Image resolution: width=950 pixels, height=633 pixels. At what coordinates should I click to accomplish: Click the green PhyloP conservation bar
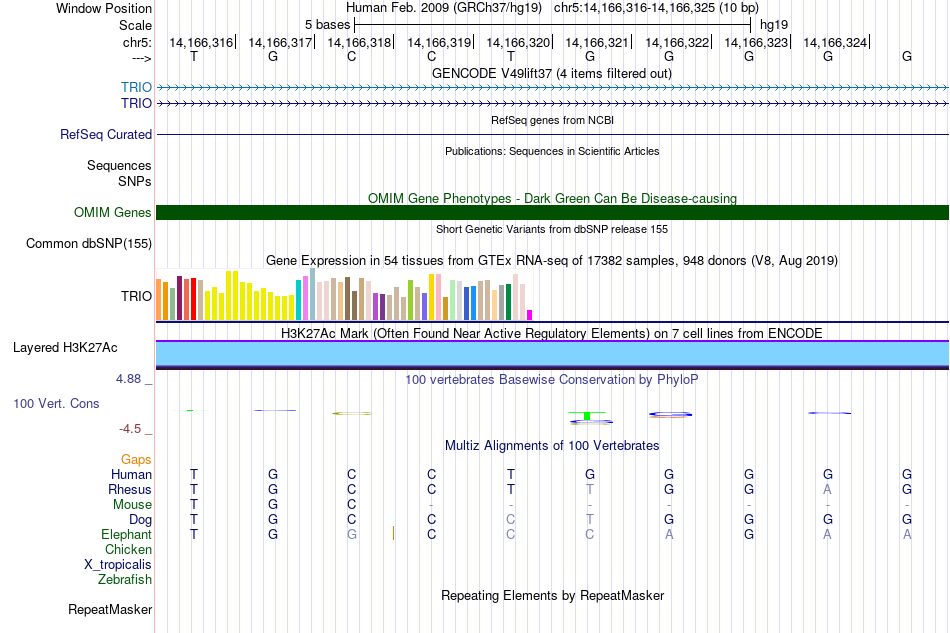[x=586, y=416]
